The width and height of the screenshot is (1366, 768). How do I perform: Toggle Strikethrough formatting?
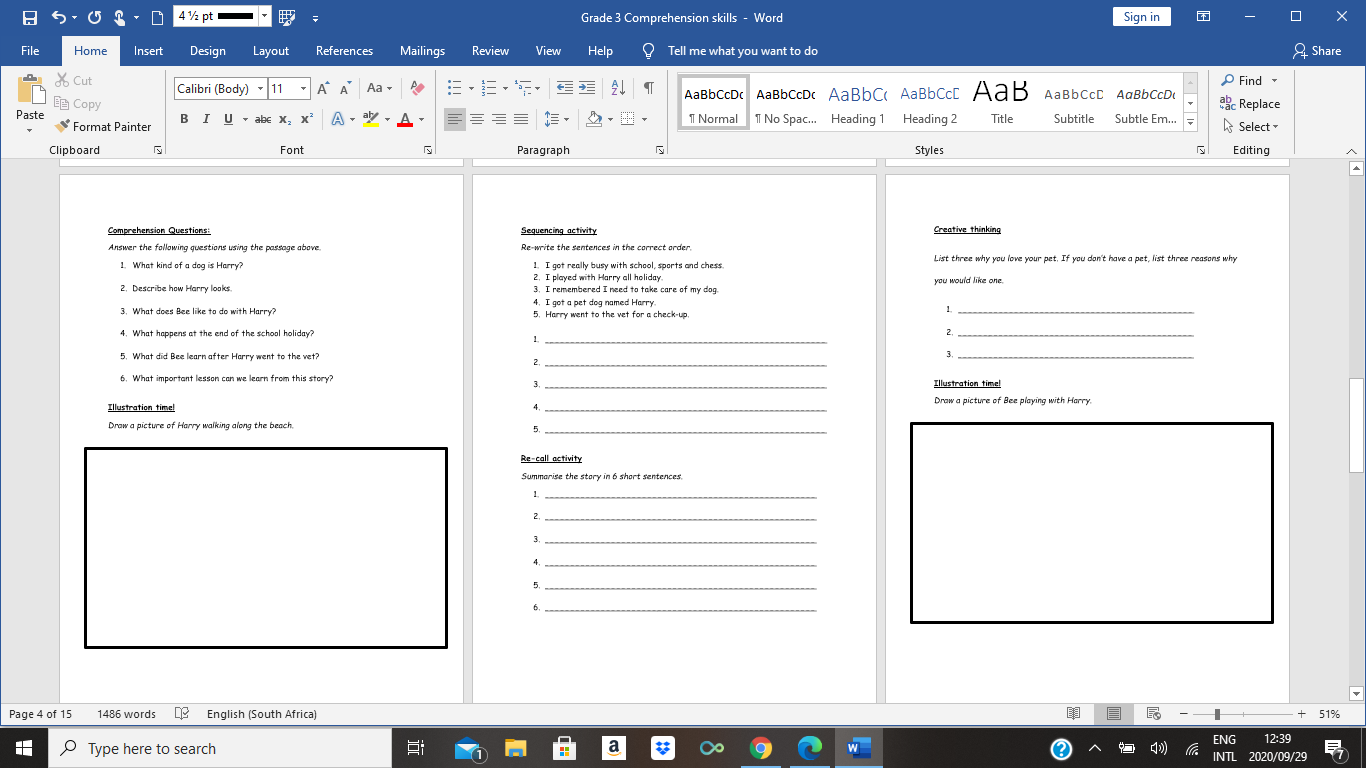(x=263, y=119)
